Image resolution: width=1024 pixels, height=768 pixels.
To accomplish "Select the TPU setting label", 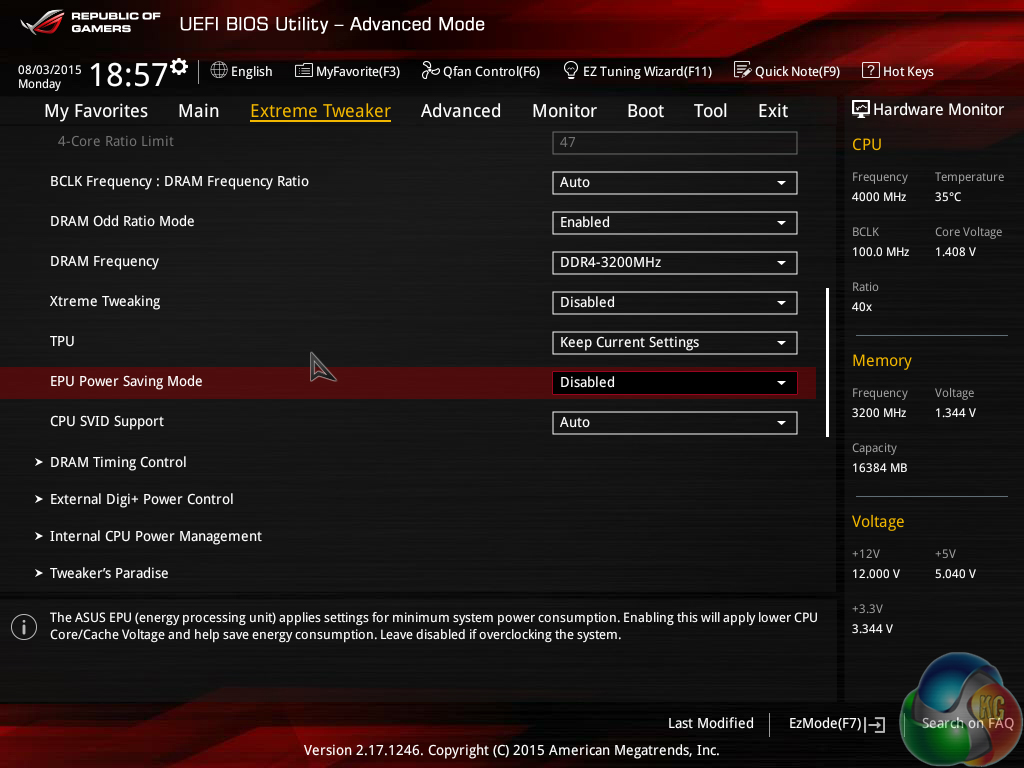I will 62,342.
